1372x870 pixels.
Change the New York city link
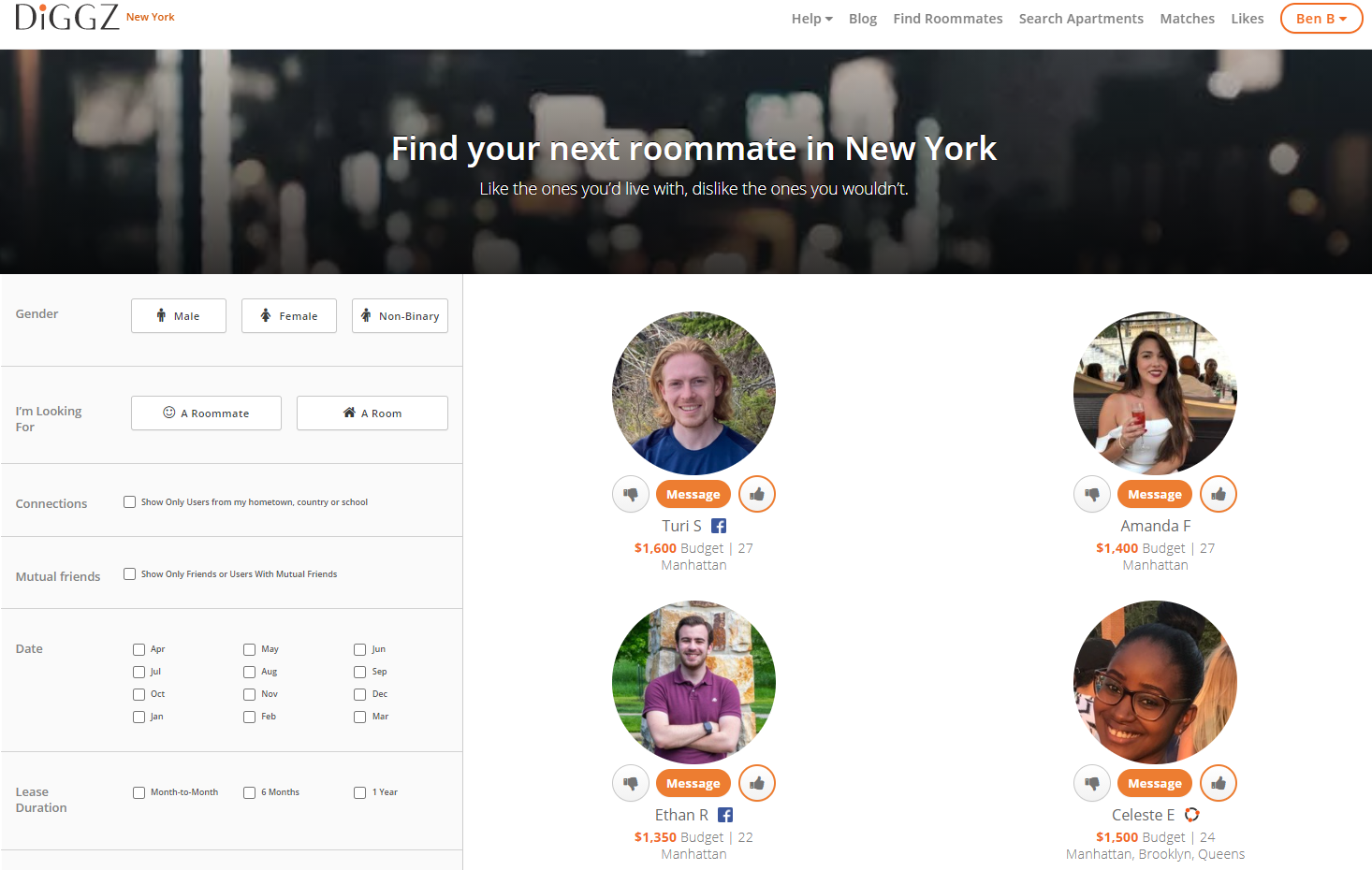tap(151, 17)
